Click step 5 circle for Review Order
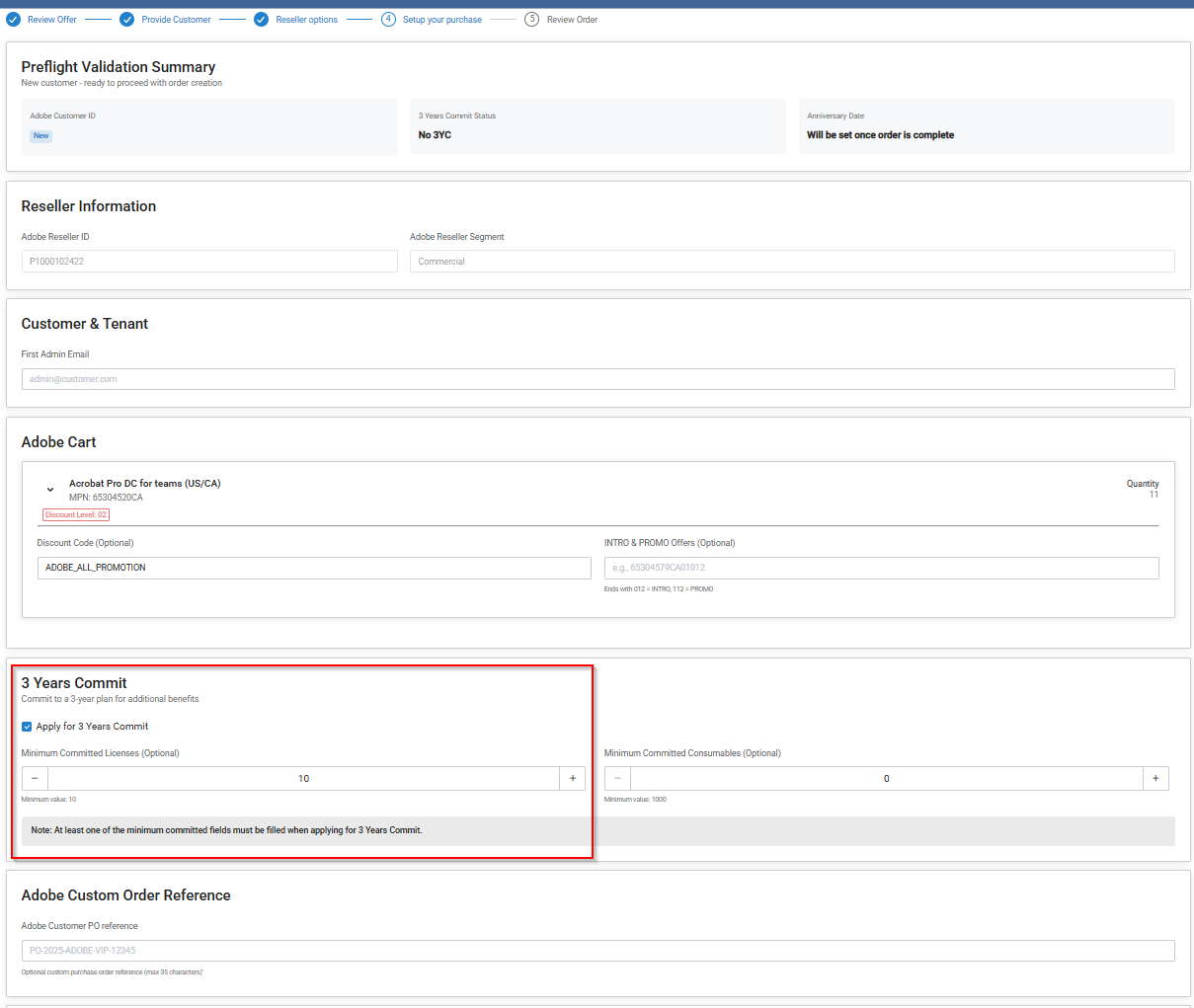Screen dimensions: 1194x1008 click(x=531, y=20)
